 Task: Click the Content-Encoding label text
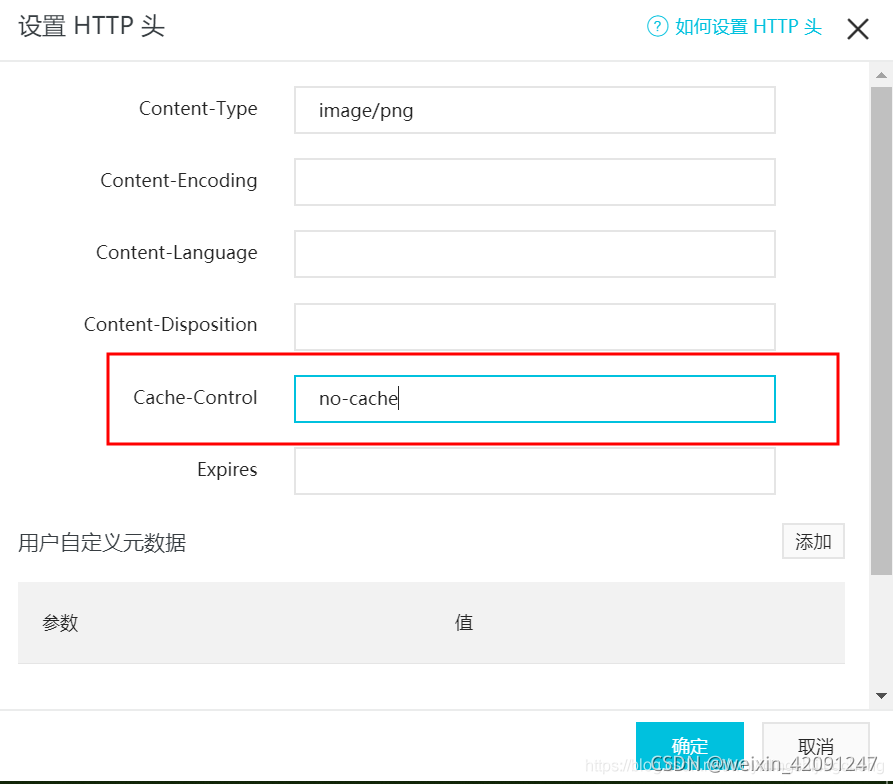179,180
